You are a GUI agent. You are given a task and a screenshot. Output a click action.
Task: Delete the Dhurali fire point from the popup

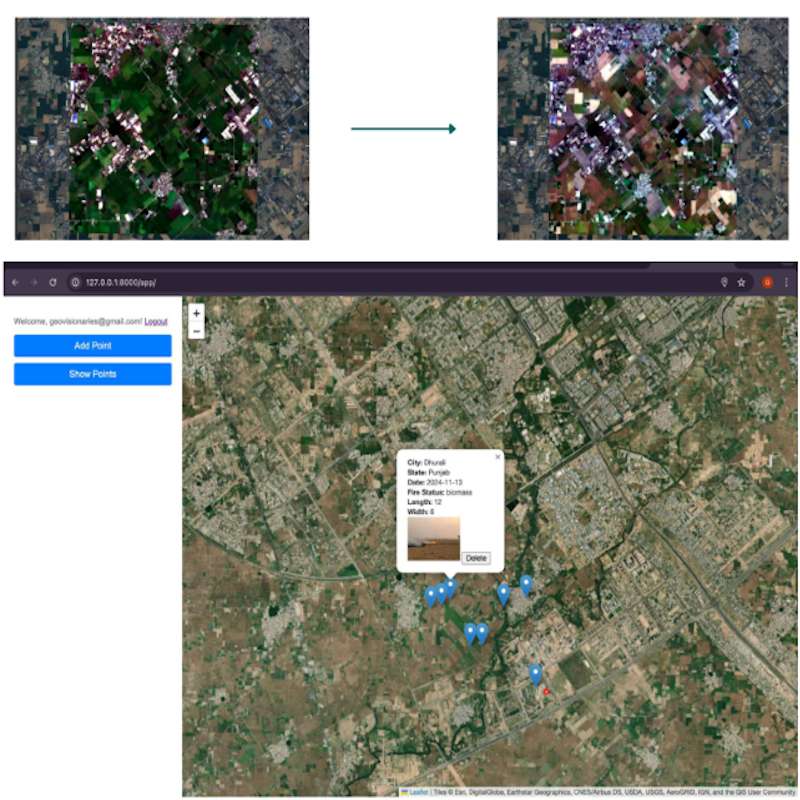point(475,558)
